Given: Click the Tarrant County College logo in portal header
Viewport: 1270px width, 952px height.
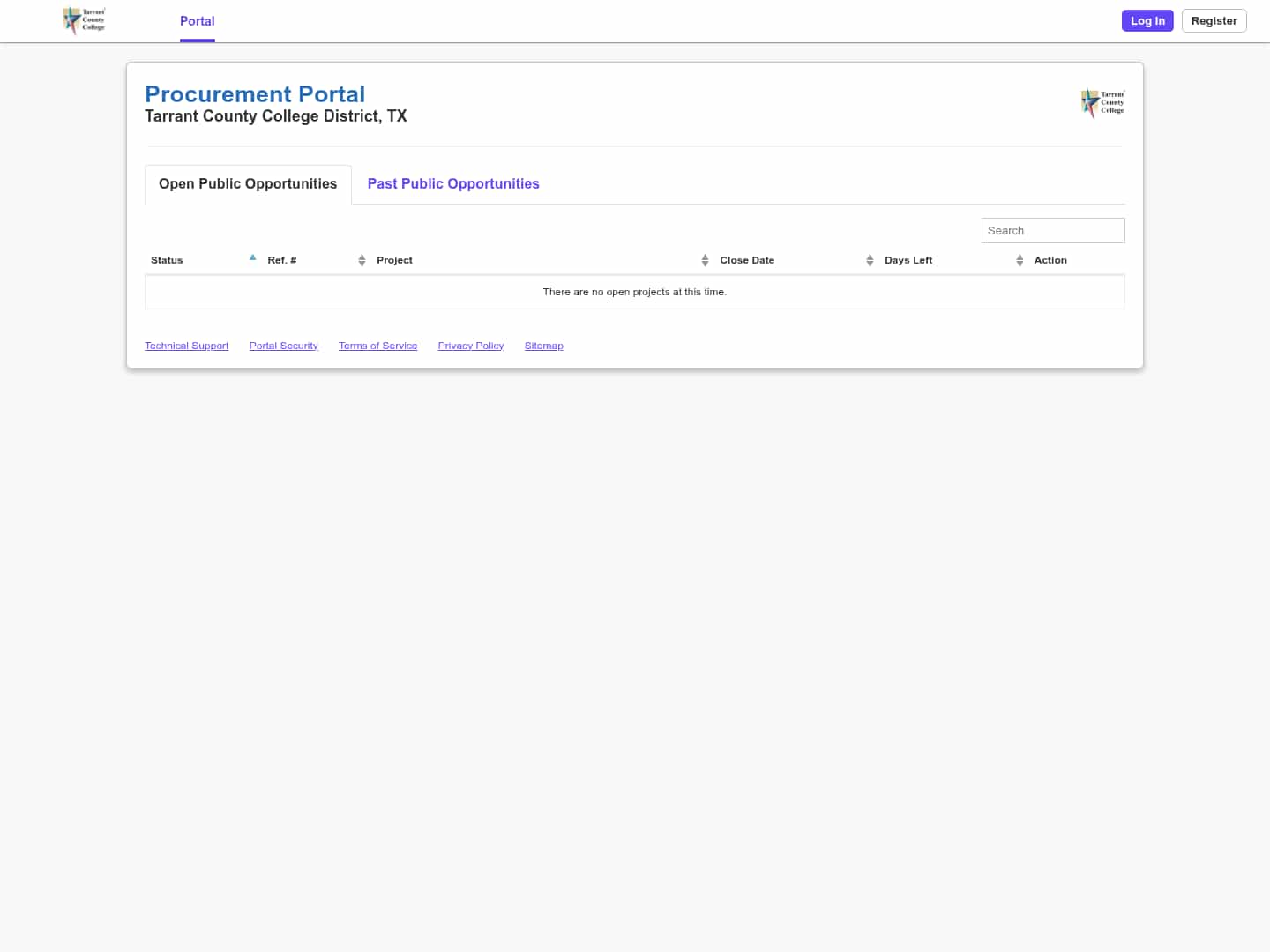Looking at the screenshot, I should pos(1102,103).
